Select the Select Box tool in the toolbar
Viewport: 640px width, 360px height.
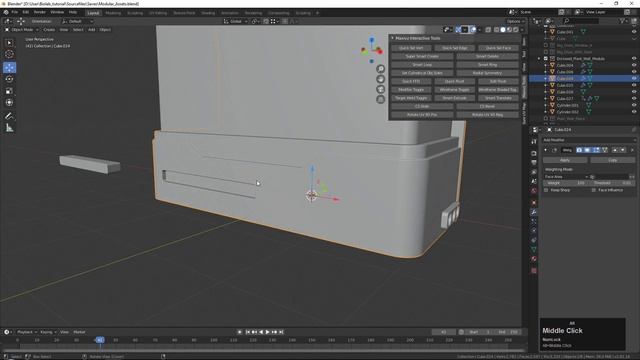pyautogui.click(x=9, y=43)
